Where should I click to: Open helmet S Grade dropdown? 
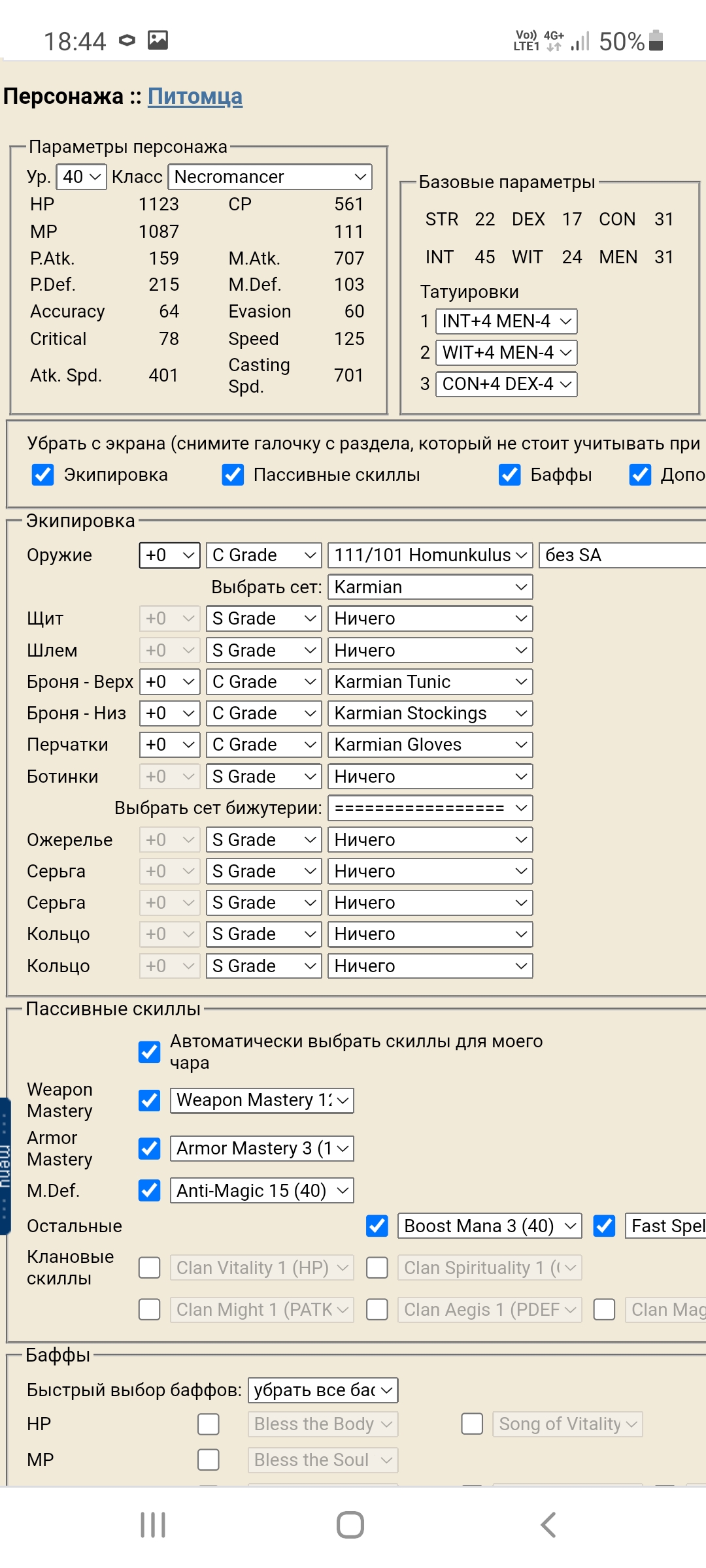click(x=264, y=650)
